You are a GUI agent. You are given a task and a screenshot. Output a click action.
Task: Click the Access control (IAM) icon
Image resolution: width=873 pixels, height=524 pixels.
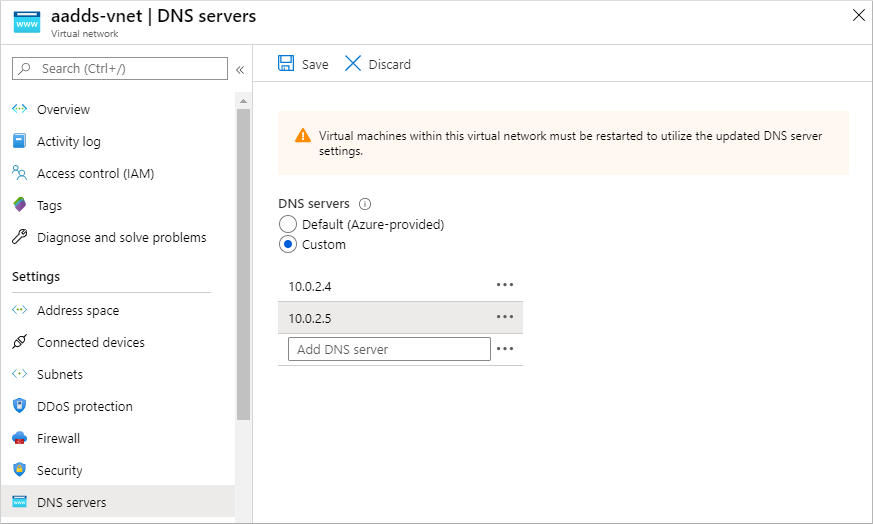19,173
